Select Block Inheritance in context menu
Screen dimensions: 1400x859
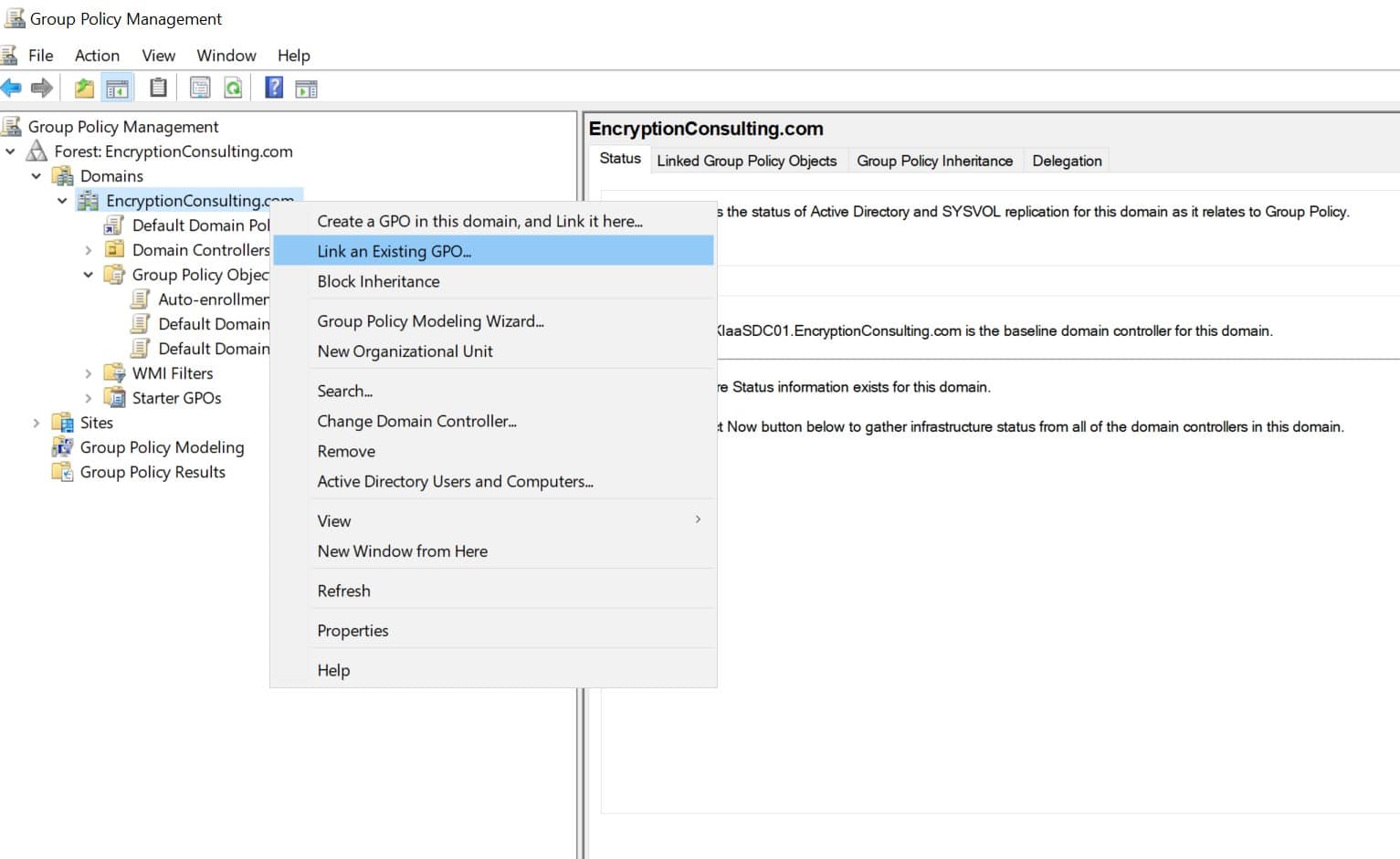378,281
